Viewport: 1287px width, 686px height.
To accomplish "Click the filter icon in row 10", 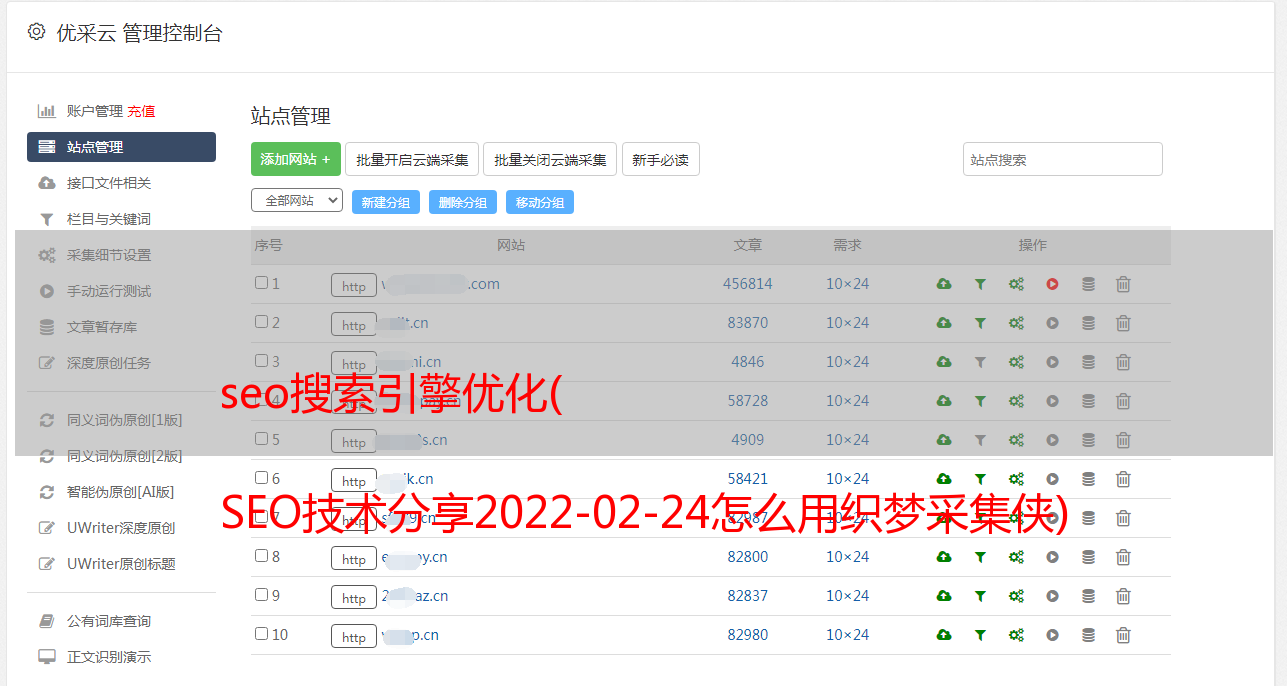I will pos(980,635).
